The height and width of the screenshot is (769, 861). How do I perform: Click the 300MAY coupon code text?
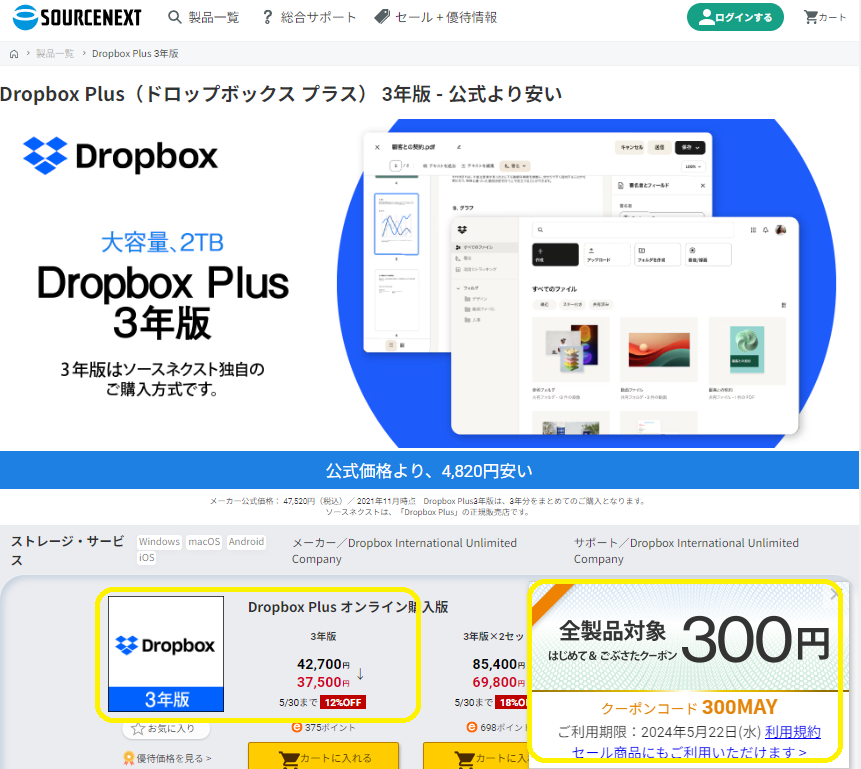pos(739,707)
